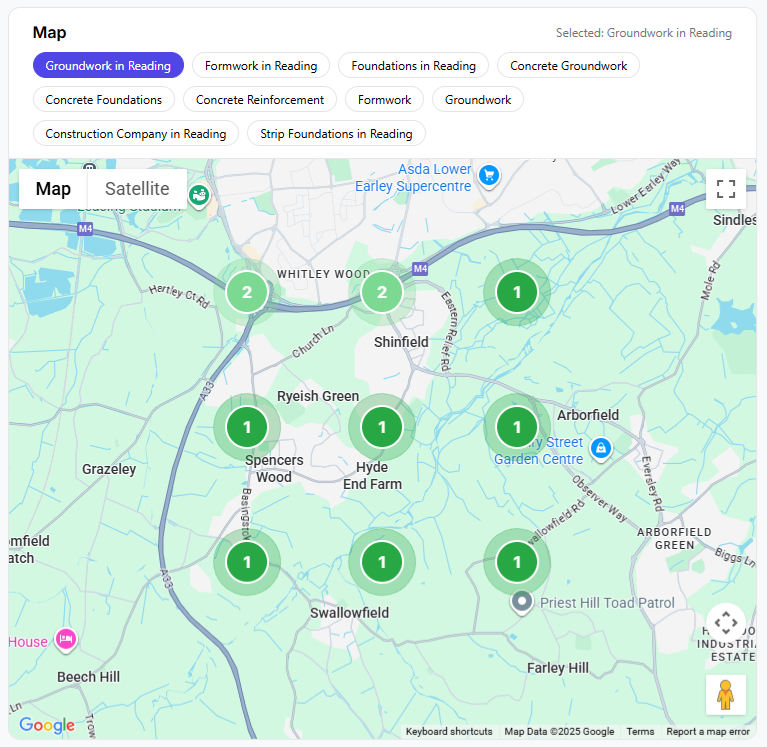Select the Groundwork in Reading filter chip
Screen dimensions: 767x747
[x=108, y=66]
